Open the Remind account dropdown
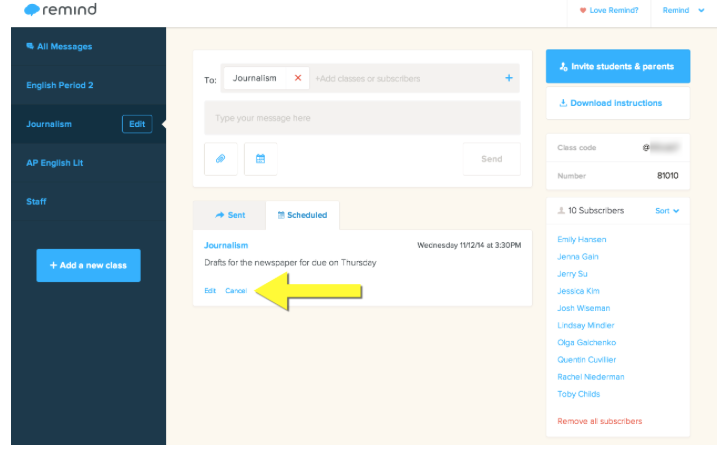The height and width of the screenshot is (460, 724). click(x=683, y=10)
